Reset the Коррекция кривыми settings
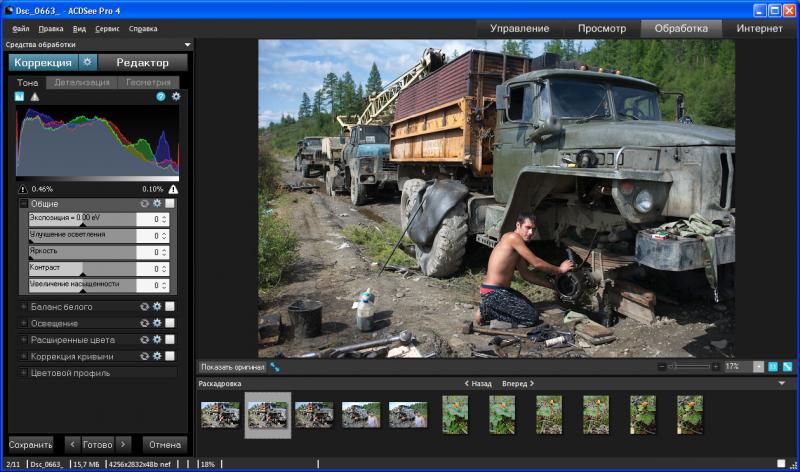The width and height of the screenshot is (800, 472). [x=145, y=356]
